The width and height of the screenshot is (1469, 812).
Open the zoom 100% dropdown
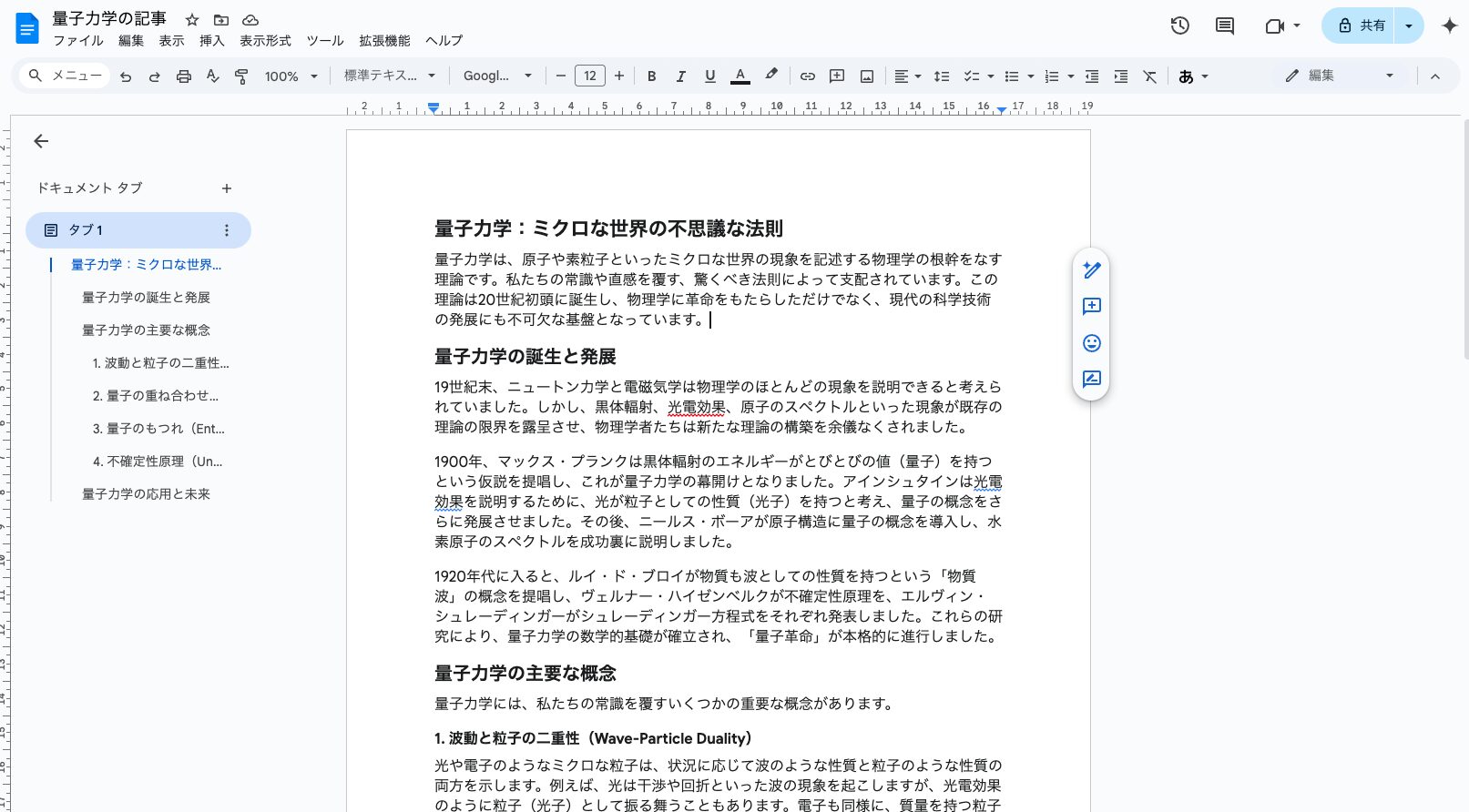coord(291,76)
